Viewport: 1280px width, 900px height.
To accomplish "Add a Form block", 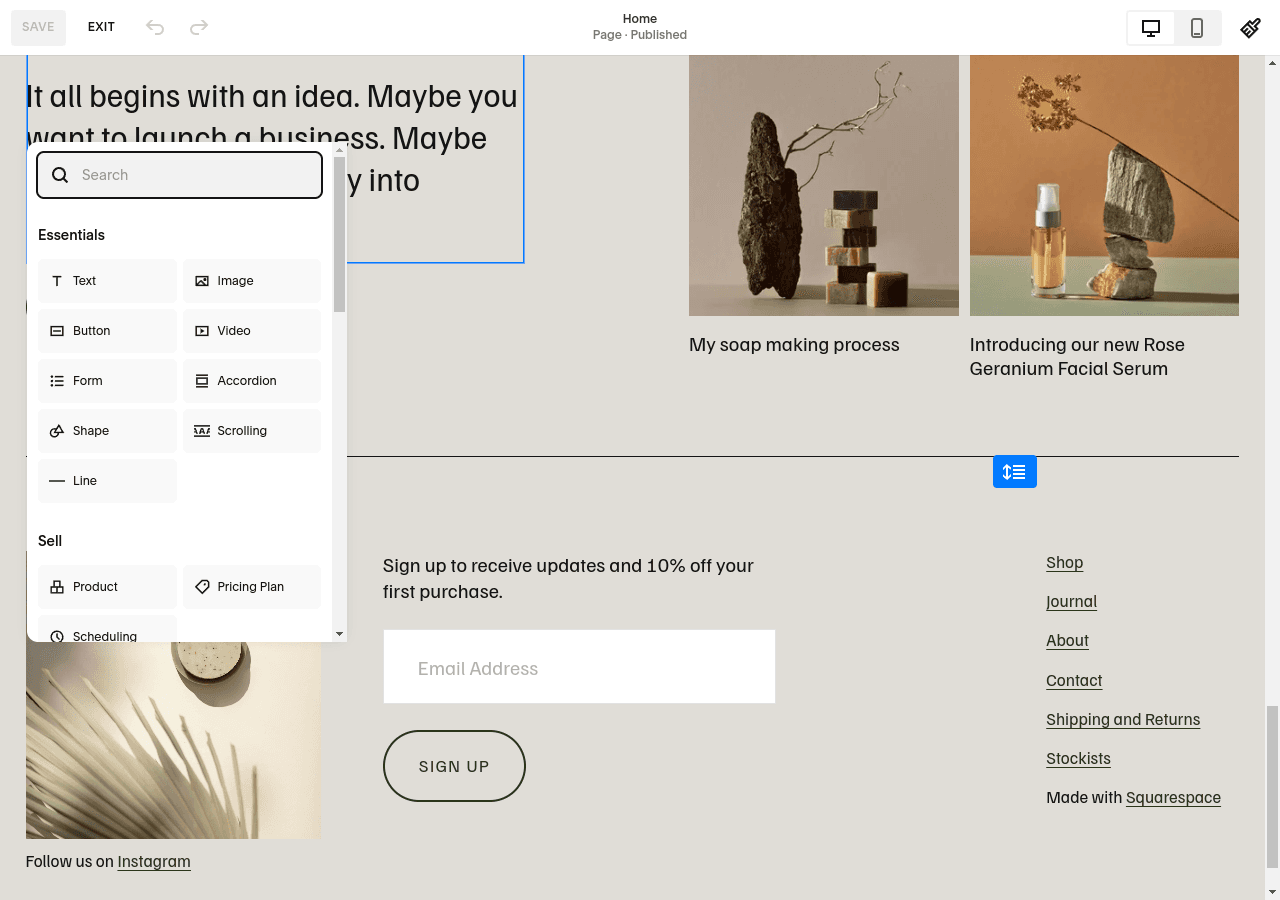I will (107, 381).
